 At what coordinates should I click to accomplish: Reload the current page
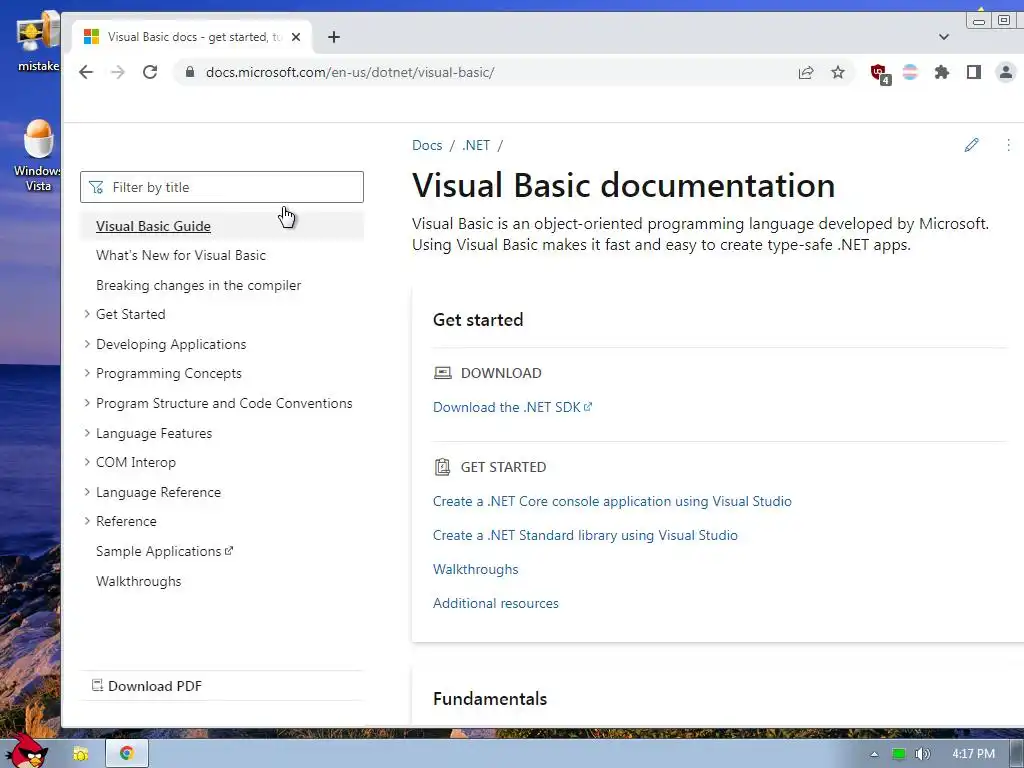coord(150,72)
